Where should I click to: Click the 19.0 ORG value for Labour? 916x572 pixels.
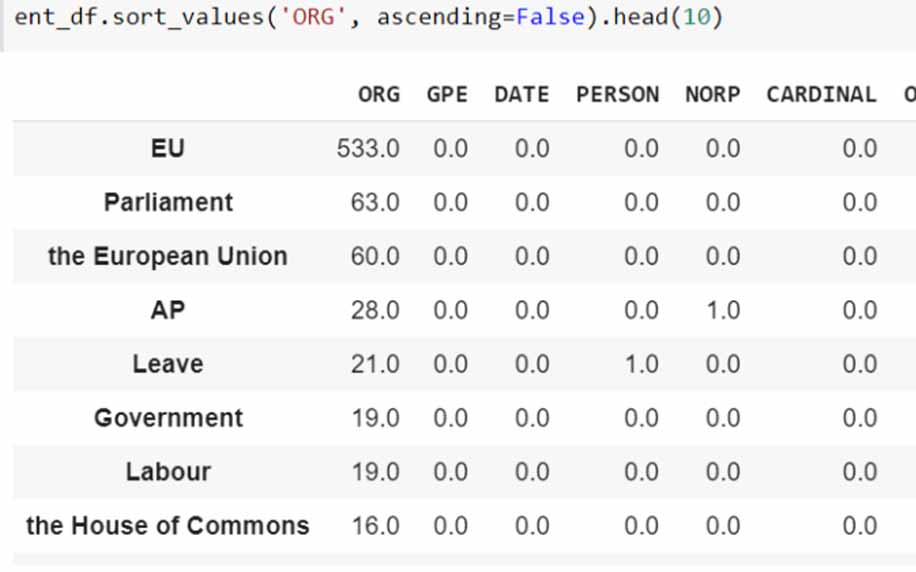[375, 472]
